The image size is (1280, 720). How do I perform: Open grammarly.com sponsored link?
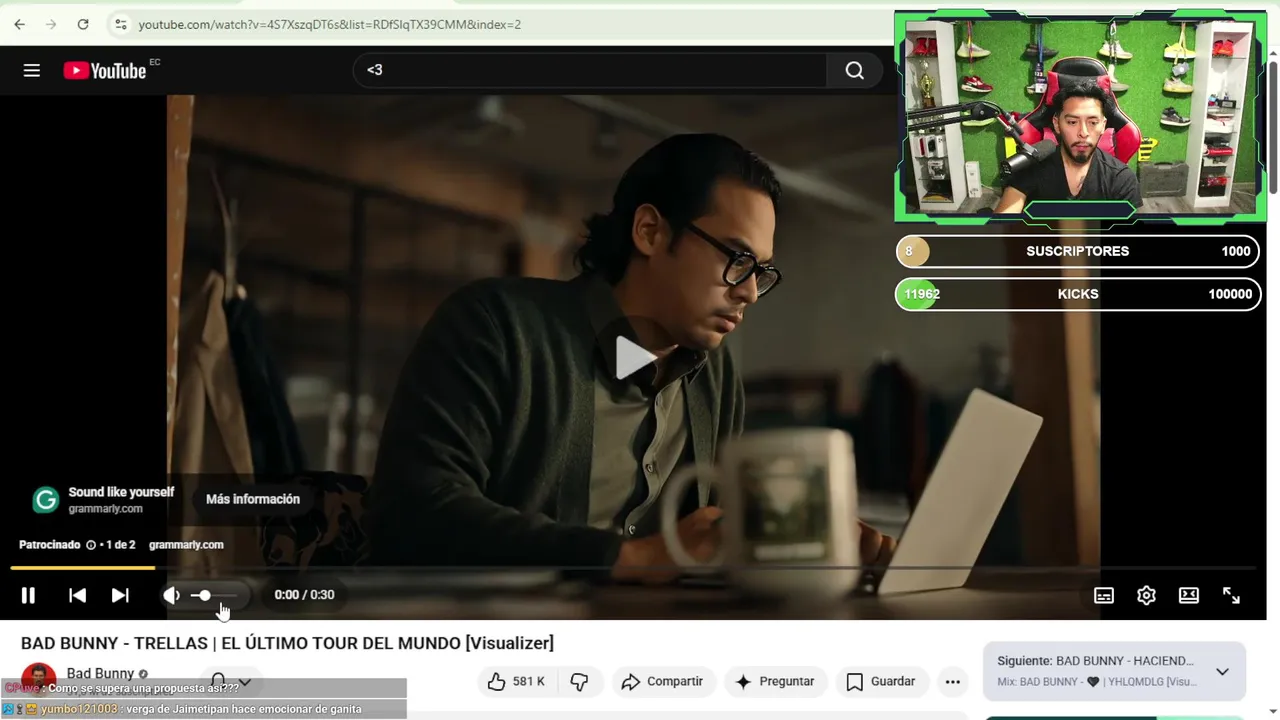(x=186, y=545)
